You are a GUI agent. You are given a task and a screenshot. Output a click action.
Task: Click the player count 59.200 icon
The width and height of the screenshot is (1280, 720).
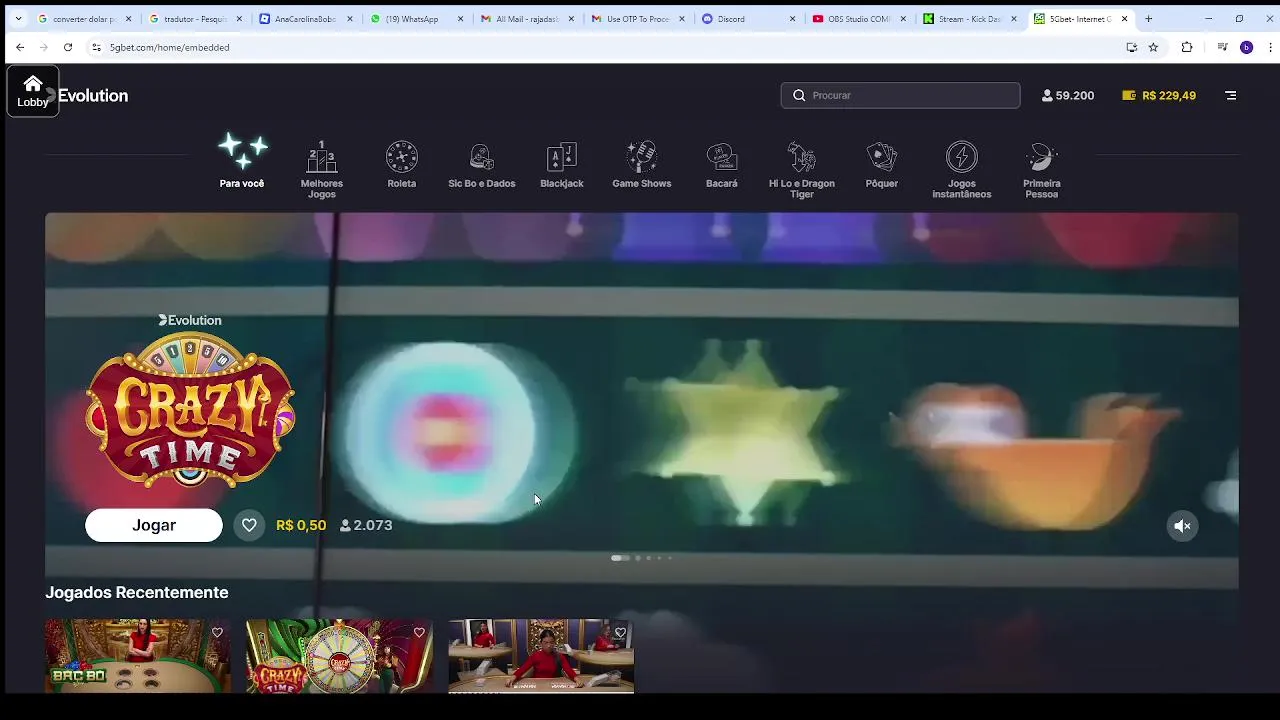pos(1047,95)
